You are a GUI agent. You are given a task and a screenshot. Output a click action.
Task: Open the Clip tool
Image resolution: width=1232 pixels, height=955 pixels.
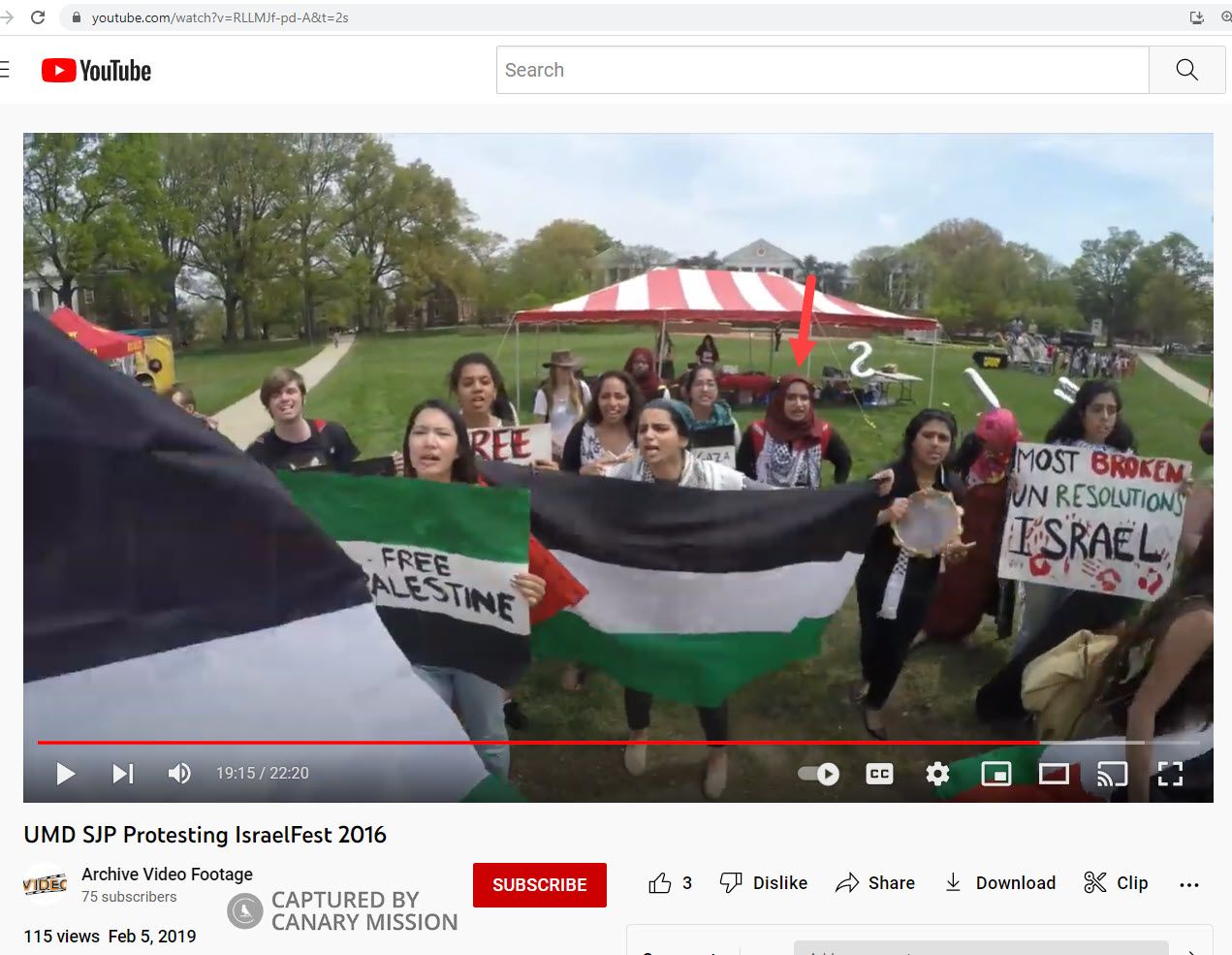(1115, 882)
